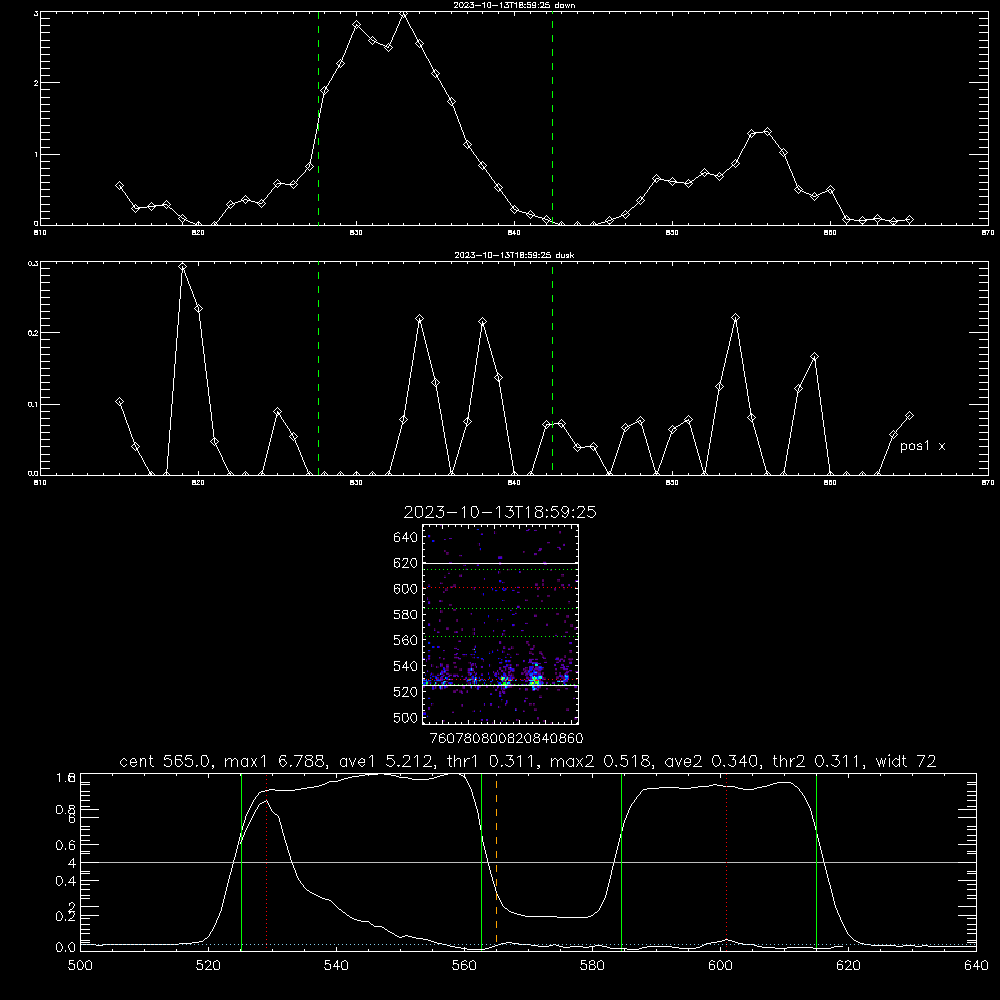Select green vertical line near 615 in bottom plot
1000x1000 pixels.
(x=816, y=861)
